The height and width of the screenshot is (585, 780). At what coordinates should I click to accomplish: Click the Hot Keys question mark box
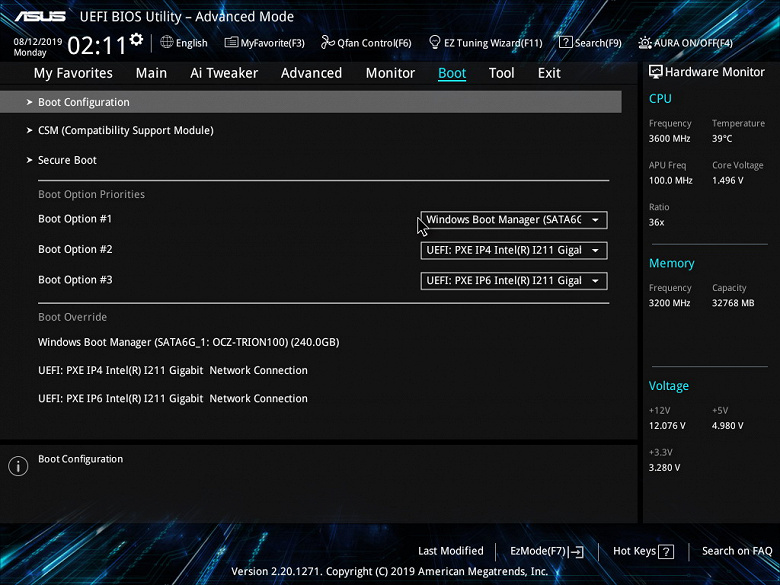(666, 551)
